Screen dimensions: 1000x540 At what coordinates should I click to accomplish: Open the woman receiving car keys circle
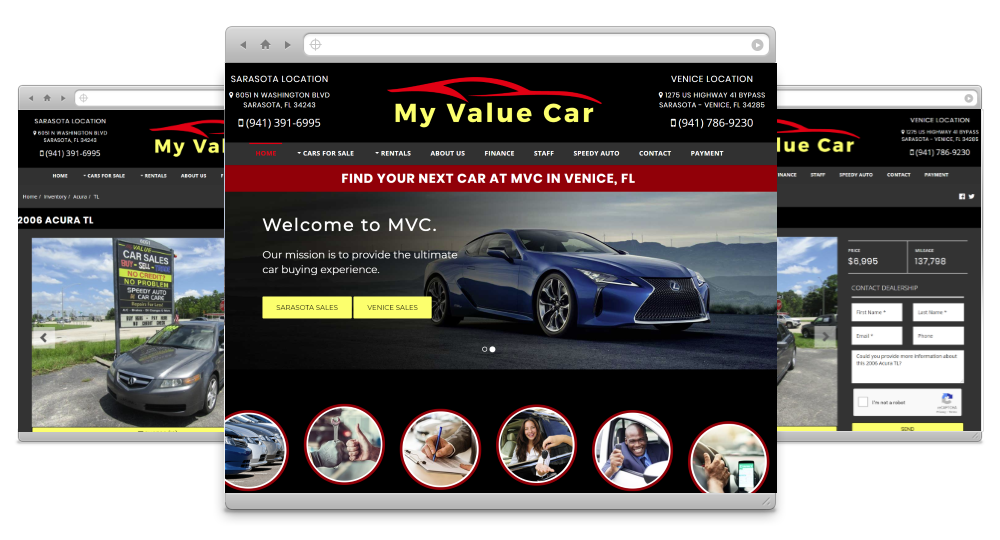point(536,445)
